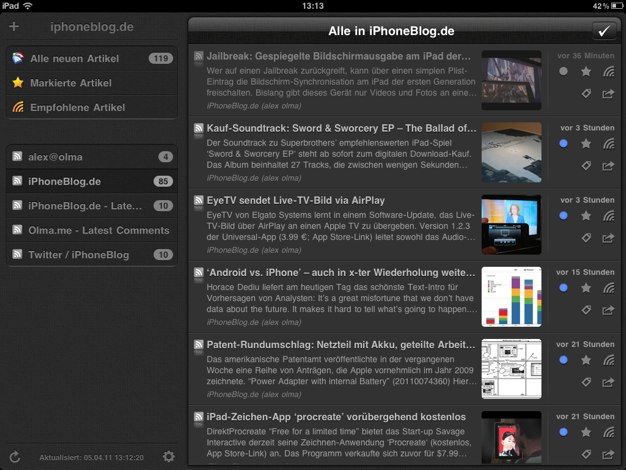Recommend procreate article via broadcast icon
626x470 pixels.
pyautogui.click(x=609, y=432)
